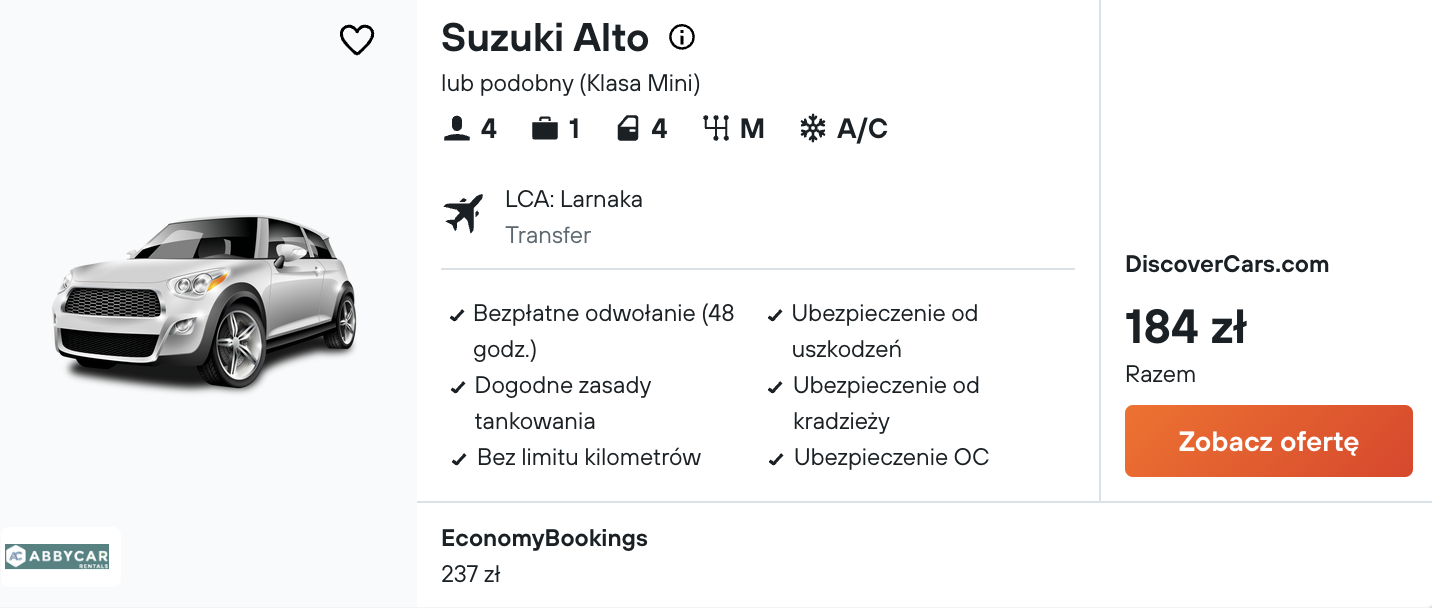Viewport: 1432px width, 608px height.
Task: Click the DiscoverCars.com provider name
Action: [1227, 265]
